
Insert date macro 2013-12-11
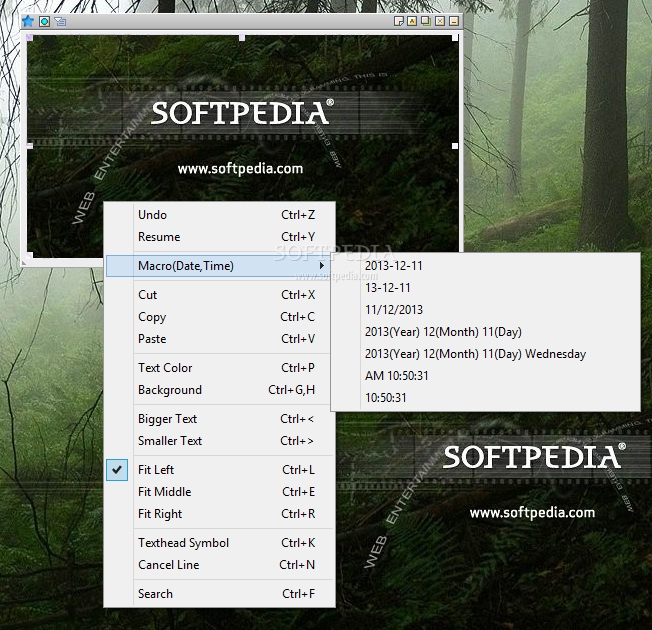point(485,266)
